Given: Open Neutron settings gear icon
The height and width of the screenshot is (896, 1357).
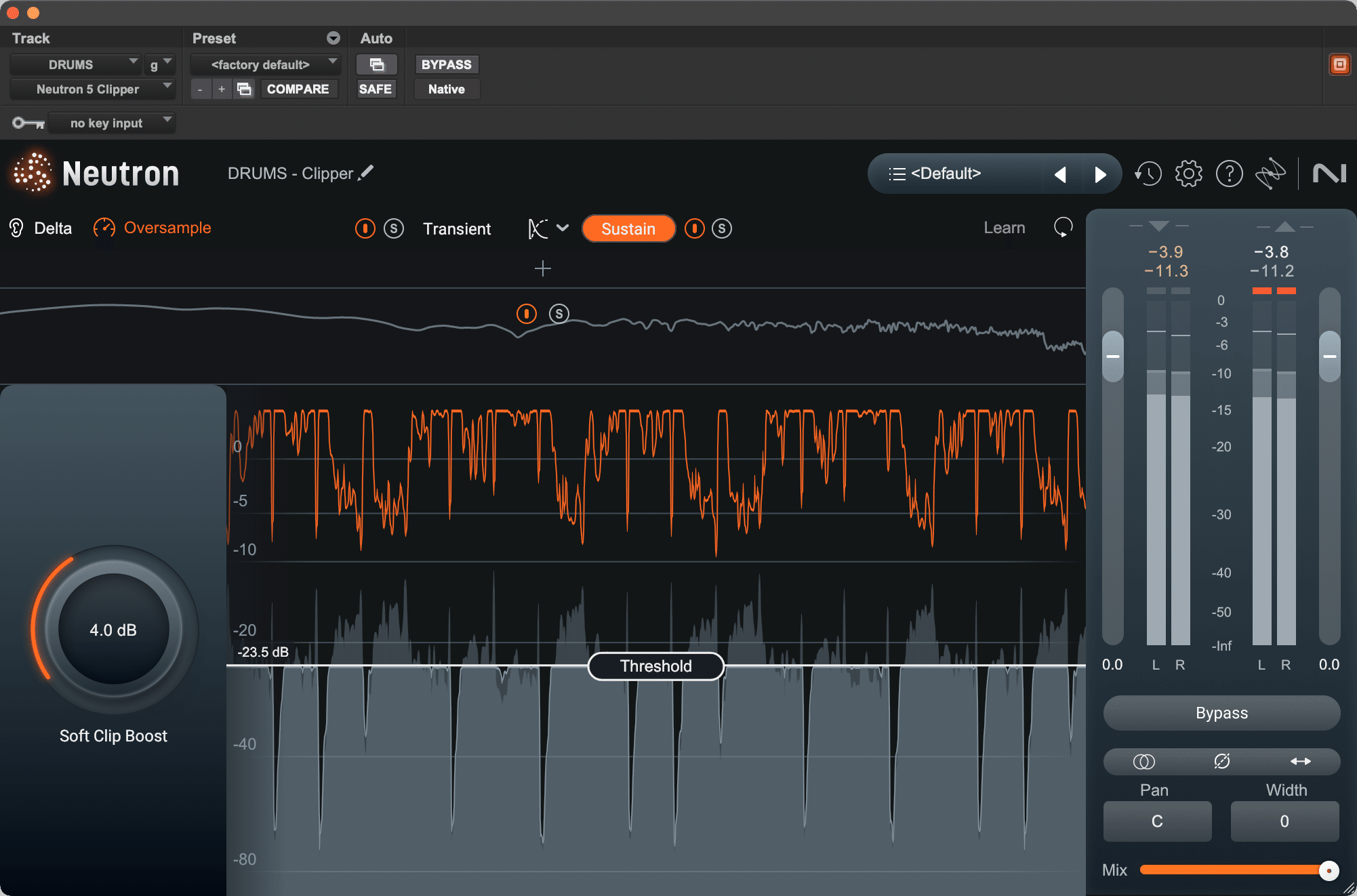Looking at the screenshot, I should [1188, 174].
